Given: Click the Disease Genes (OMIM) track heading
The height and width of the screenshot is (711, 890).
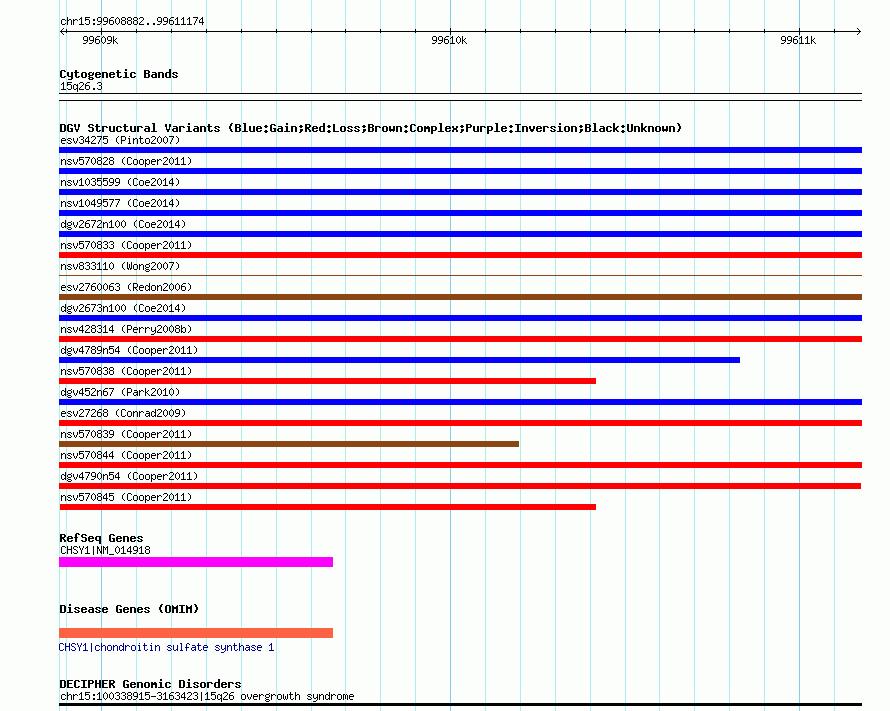Looking at the screenshot, I should tap(129, 609).
